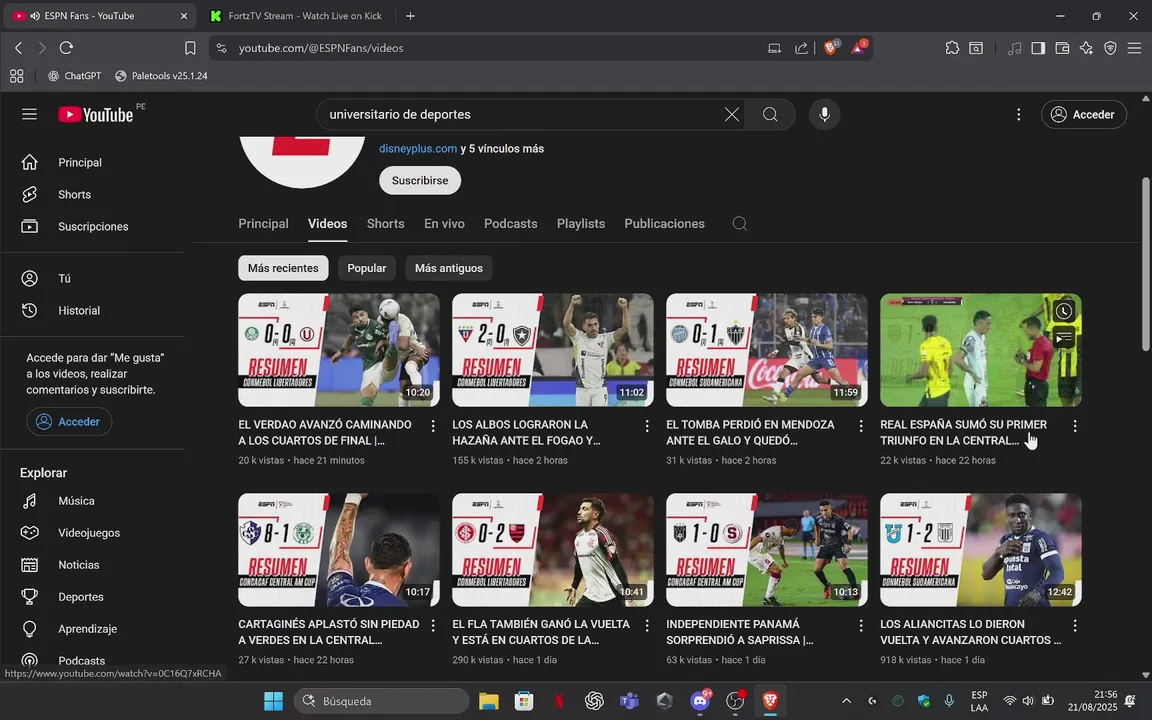1152x720 pixels.
Task: Open the Publicaciones tab
Action: pyautogui.click(x=664, y=223)
